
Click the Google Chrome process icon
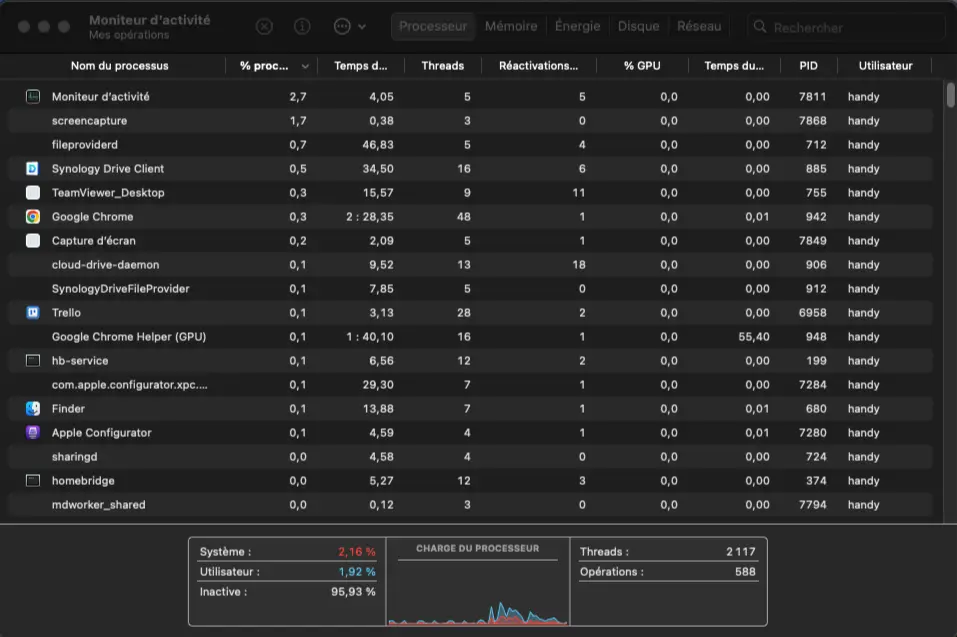coord(33,217)
